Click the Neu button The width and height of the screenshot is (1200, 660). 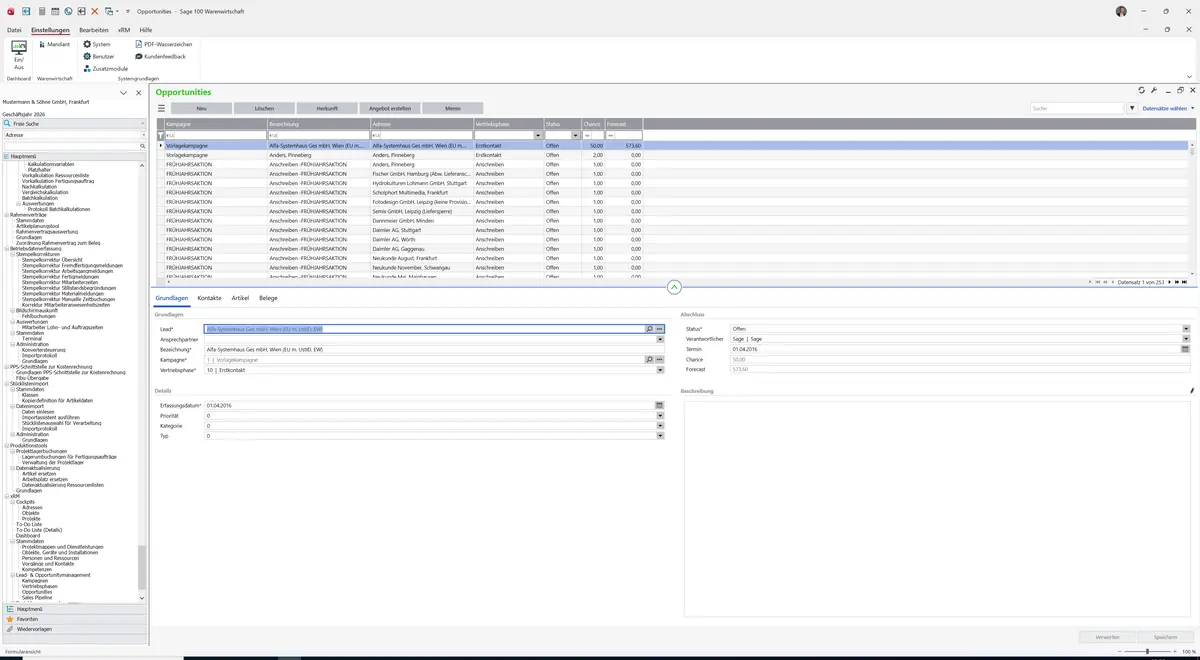point(201,108)
